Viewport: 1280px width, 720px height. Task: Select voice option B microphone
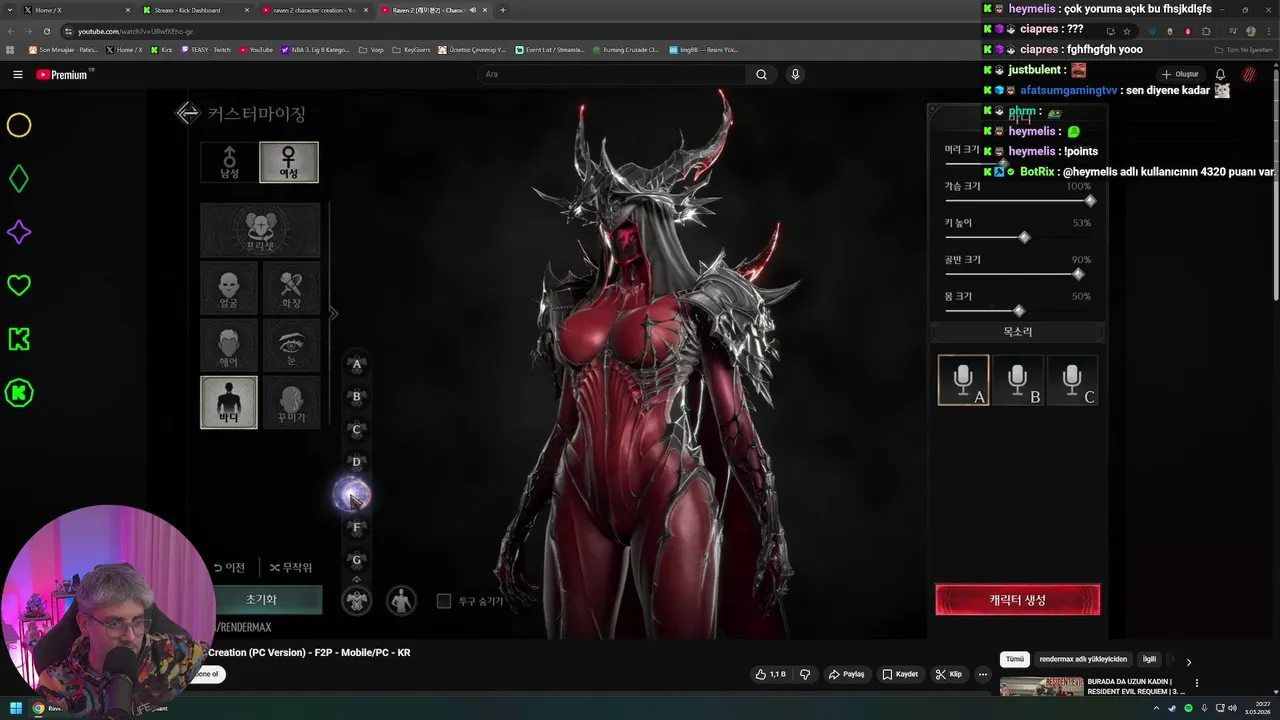[x=1018, y=380]
